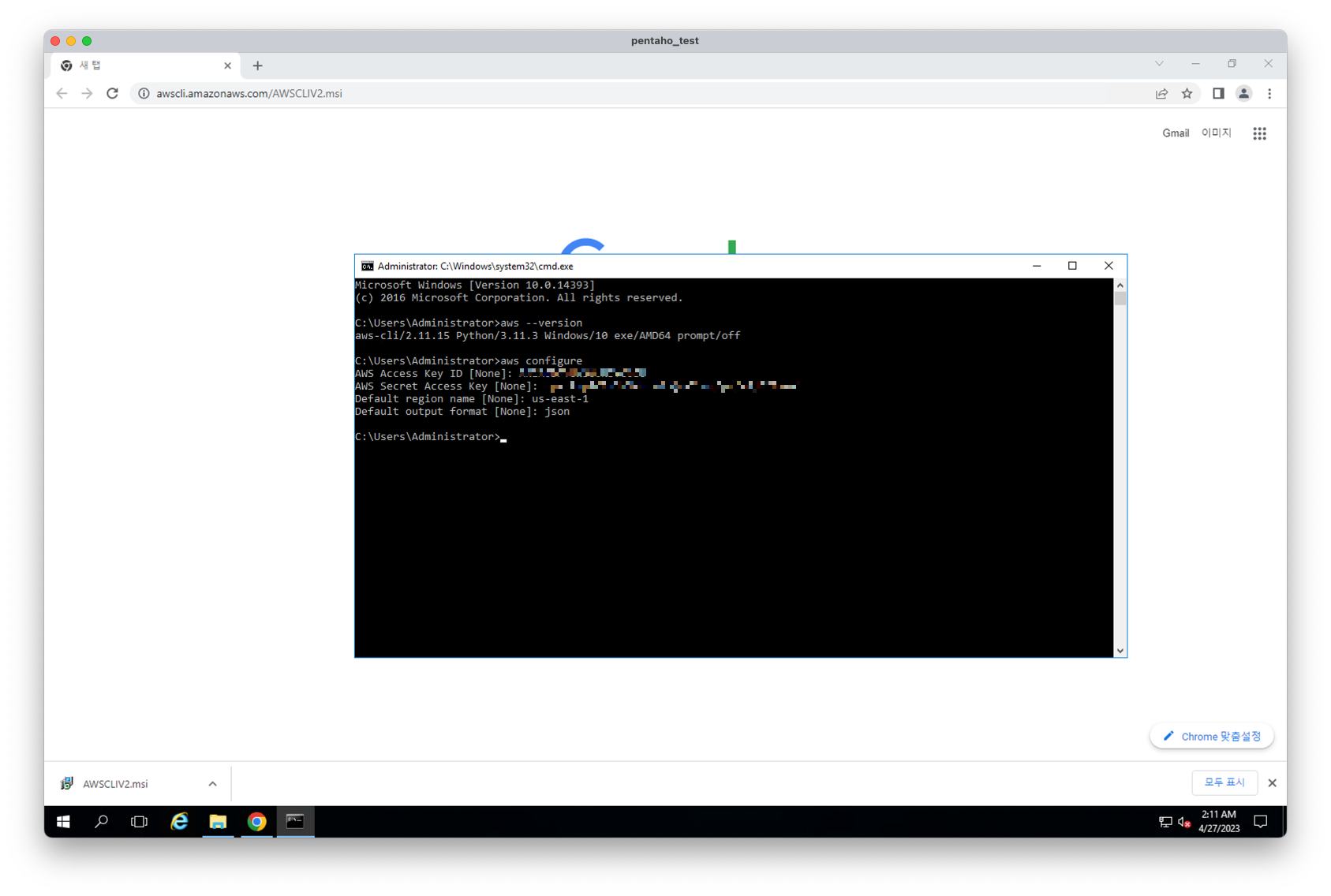The image size is (1331, 896).
Task: Share this page icon in address bar
Action: coord(1161,93)
